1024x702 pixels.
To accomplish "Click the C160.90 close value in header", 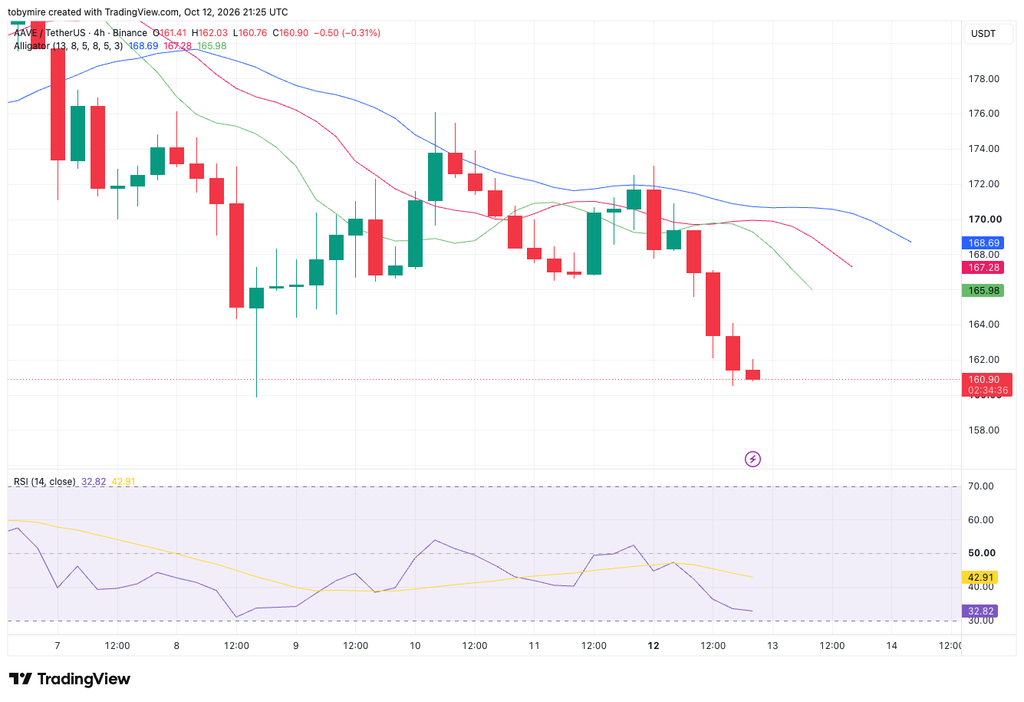I will (290, 33).
